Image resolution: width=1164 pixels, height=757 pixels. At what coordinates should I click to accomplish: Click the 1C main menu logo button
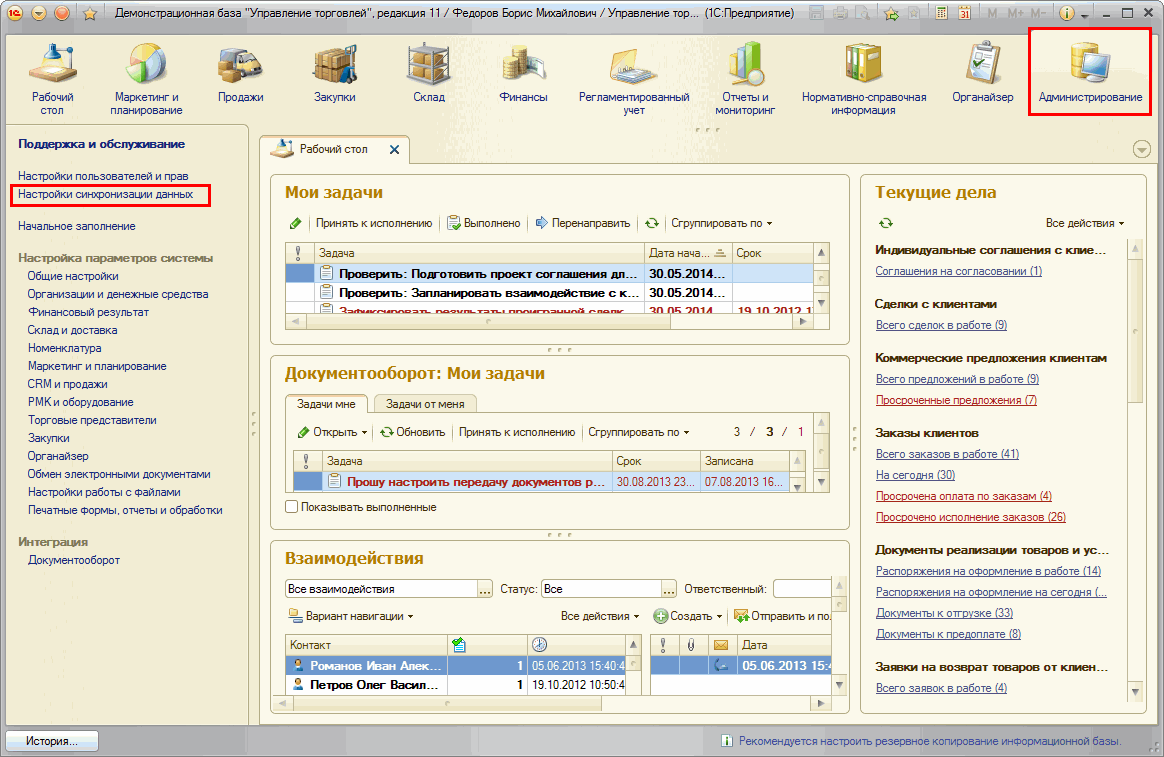[x=16, y=13]
